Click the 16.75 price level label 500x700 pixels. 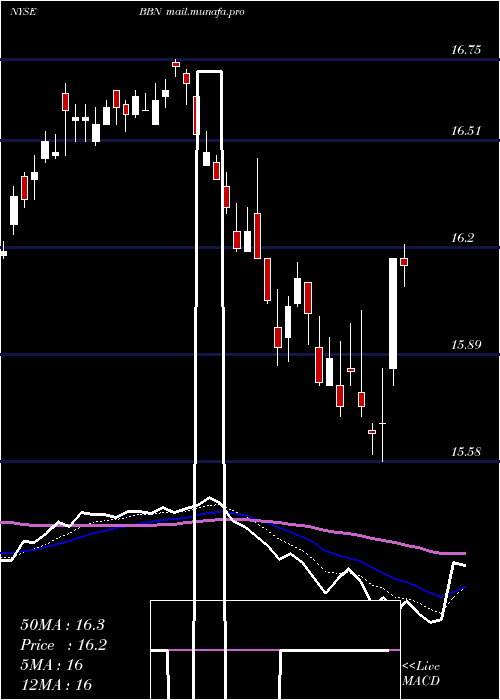tap(466, 49)
